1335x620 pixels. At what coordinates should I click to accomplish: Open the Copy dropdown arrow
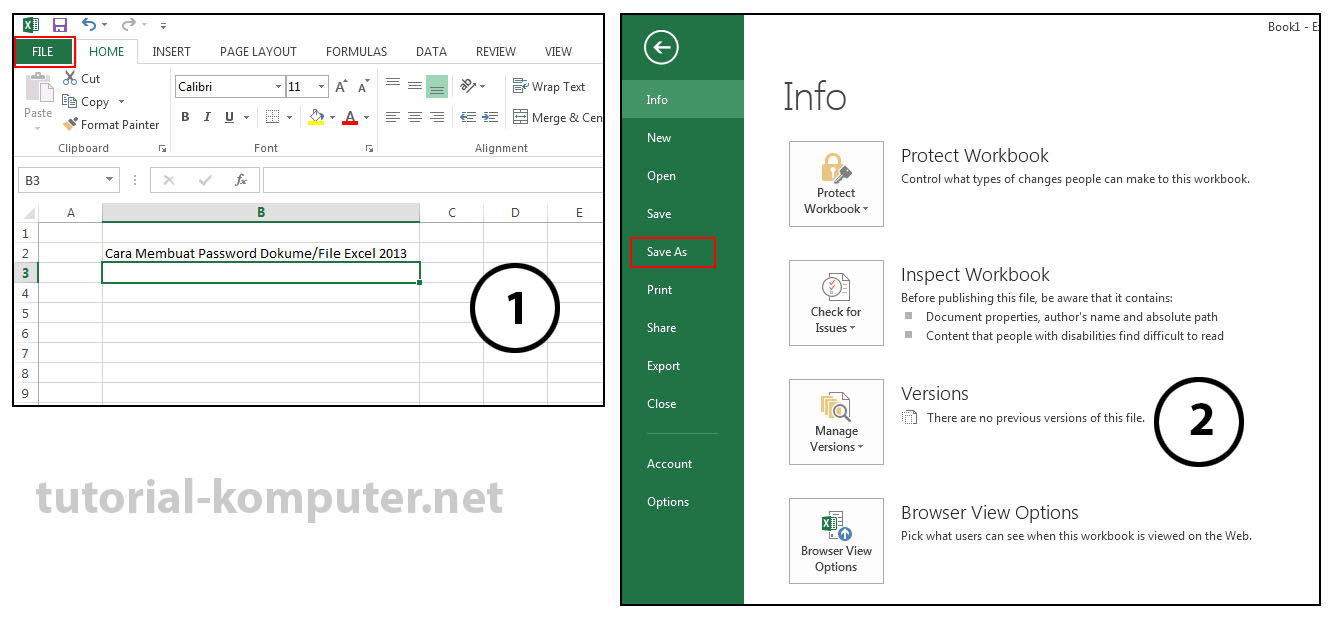click(x=122, y=102)
